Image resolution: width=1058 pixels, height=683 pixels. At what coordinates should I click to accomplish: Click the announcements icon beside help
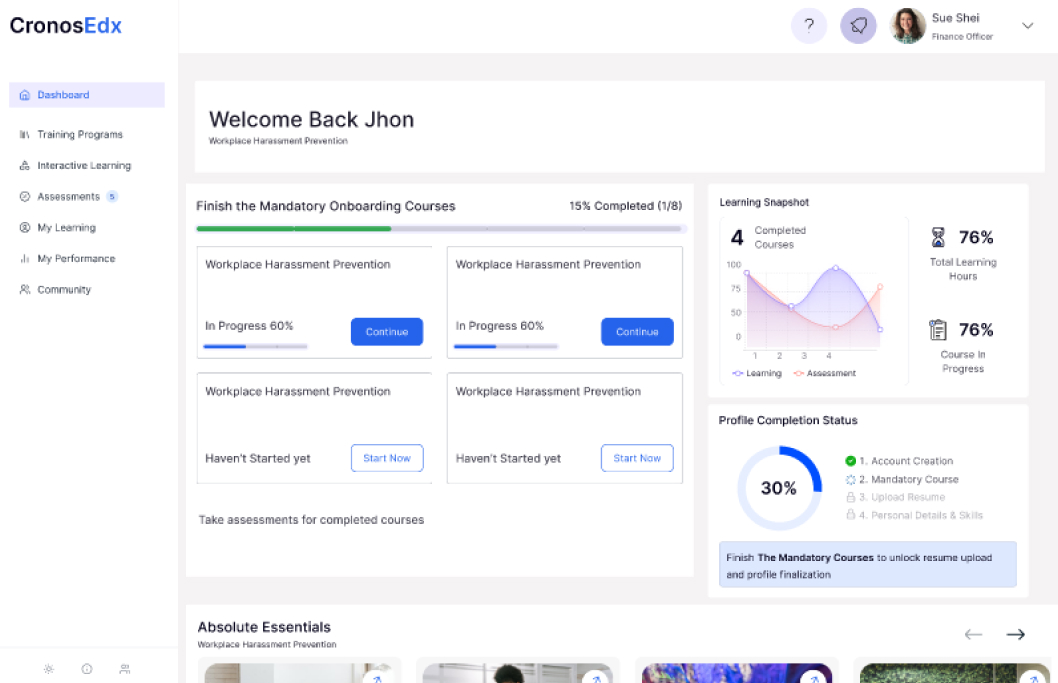[x=858, y=26]
